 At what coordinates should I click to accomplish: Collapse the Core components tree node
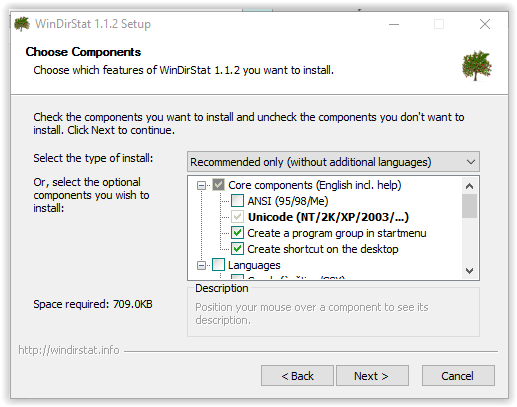[201, 185]
